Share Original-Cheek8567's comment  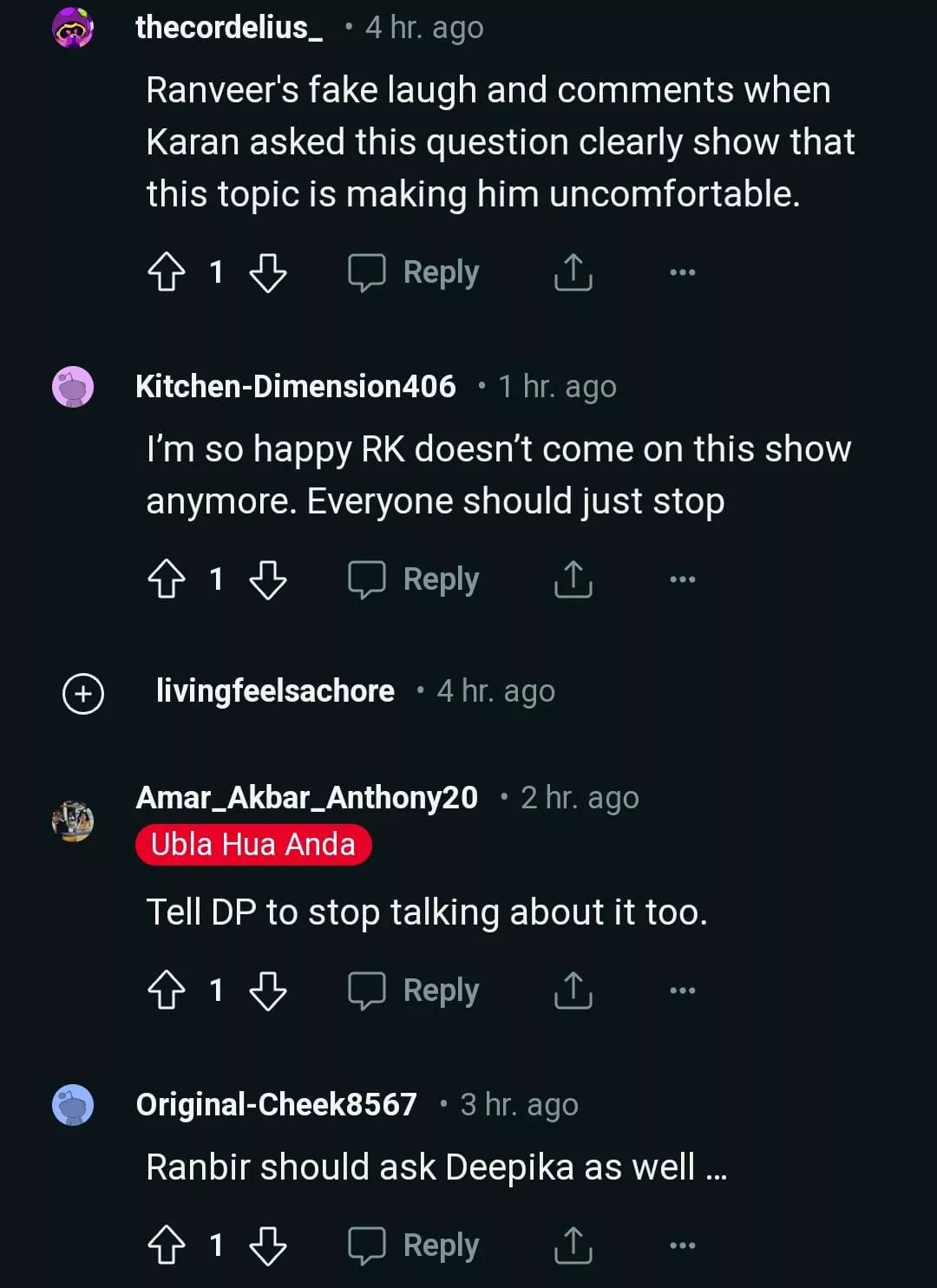click(573, 1246)
